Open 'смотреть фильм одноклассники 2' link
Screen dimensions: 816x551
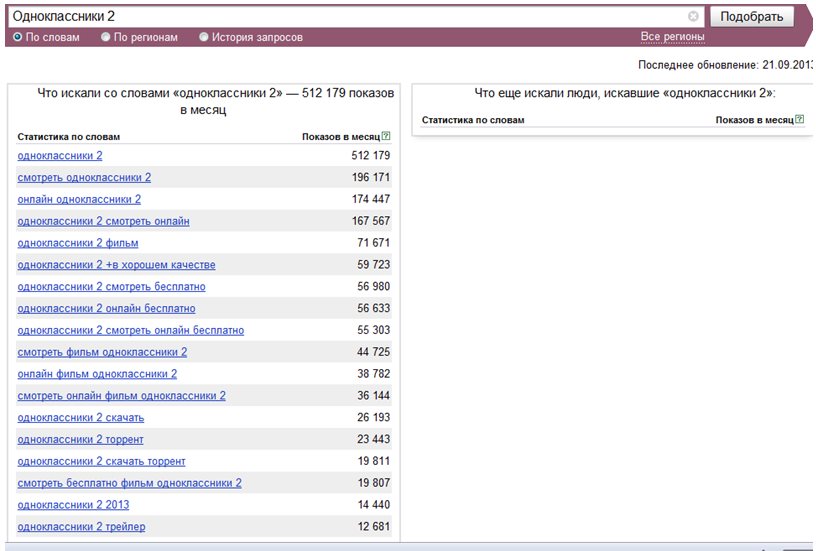pyautogui.click(x=103, y=352)
